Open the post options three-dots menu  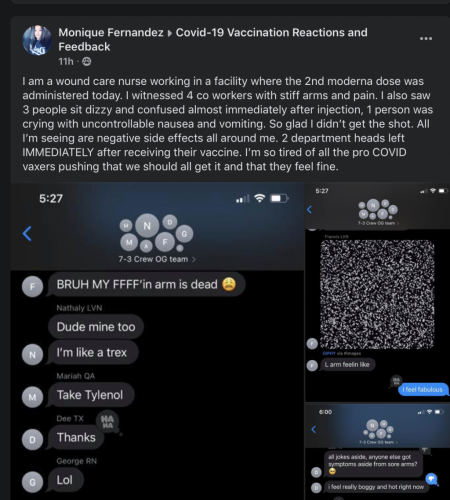click(426, 39)
